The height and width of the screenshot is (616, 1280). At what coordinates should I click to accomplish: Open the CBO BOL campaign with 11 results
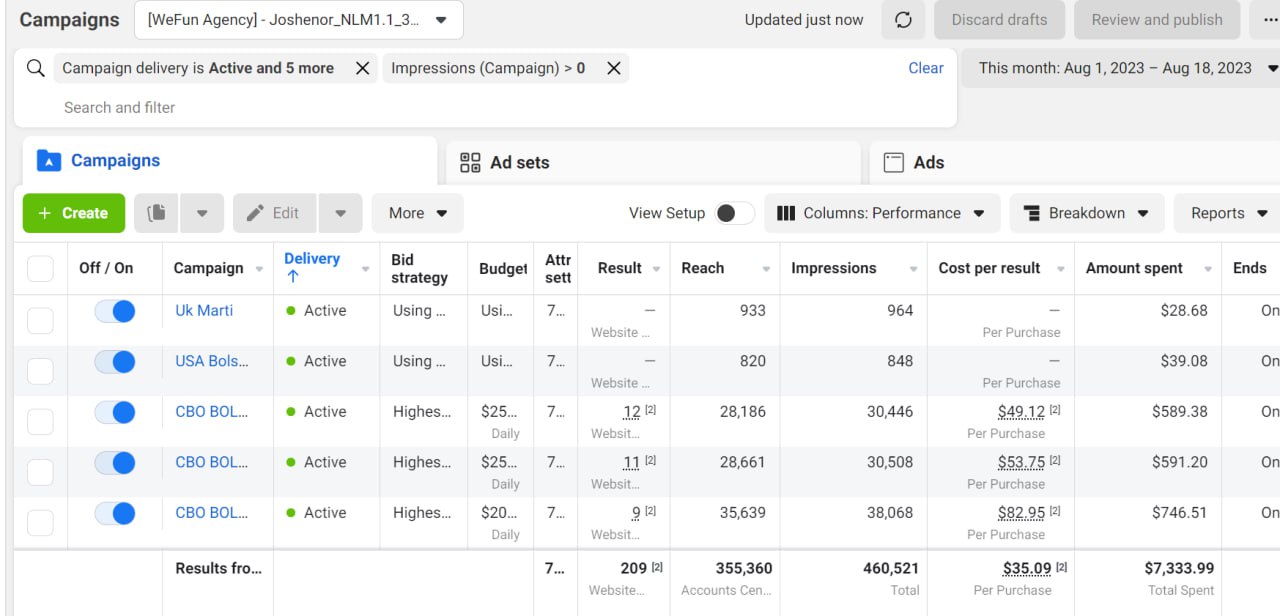pos(212,462)
